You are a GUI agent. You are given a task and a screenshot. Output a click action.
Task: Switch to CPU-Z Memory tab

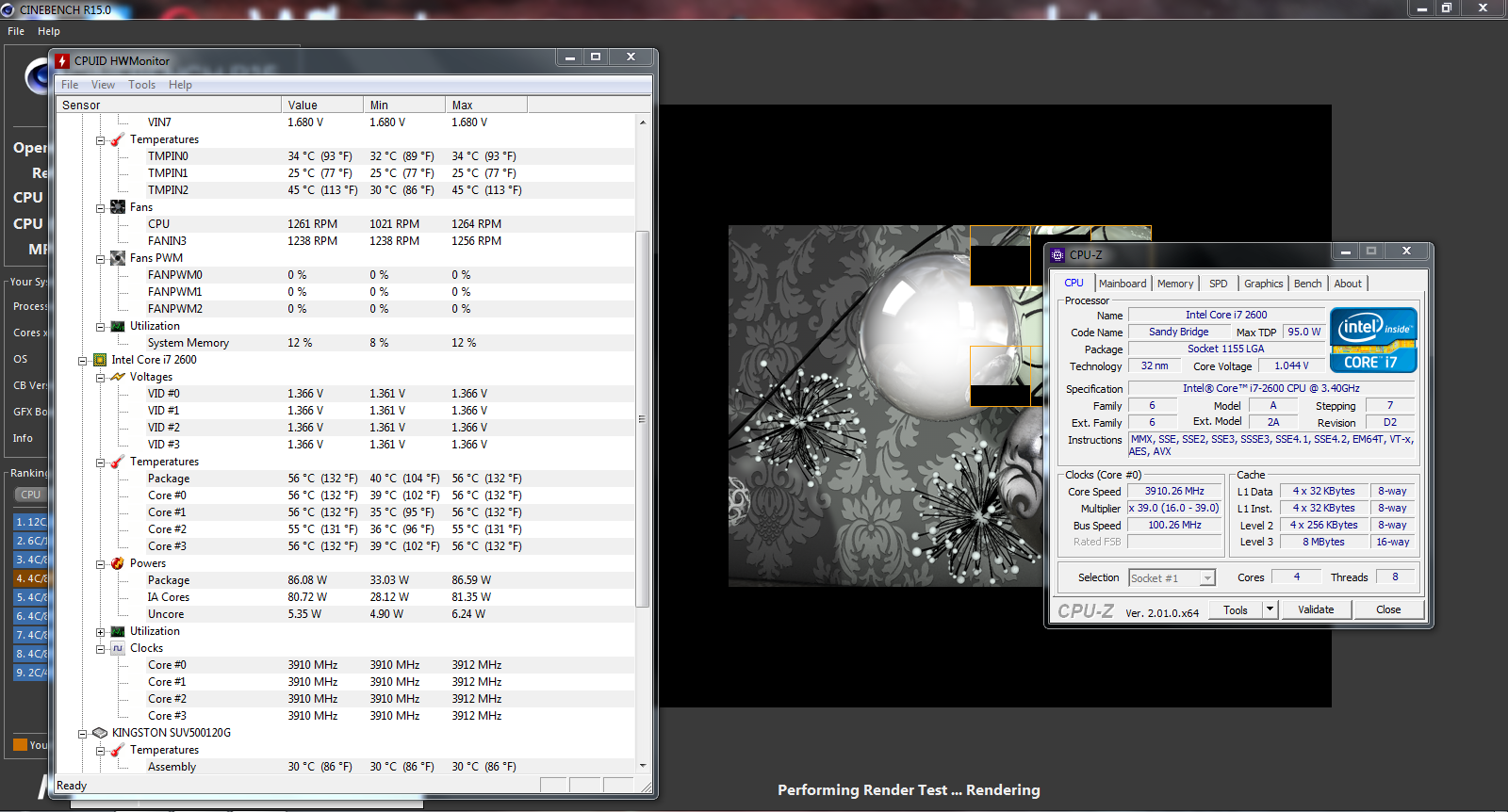(1175, 284)
